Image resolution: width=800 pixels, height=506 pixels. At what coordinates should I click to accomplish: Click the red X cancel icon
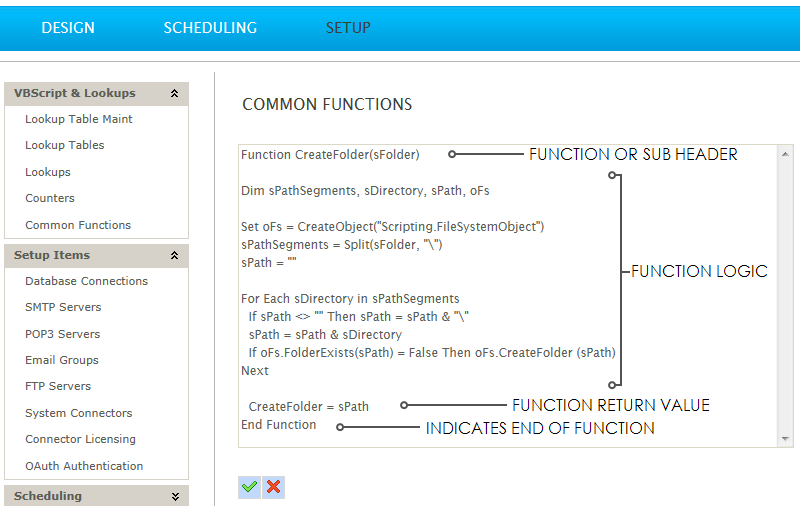(273, 487)
